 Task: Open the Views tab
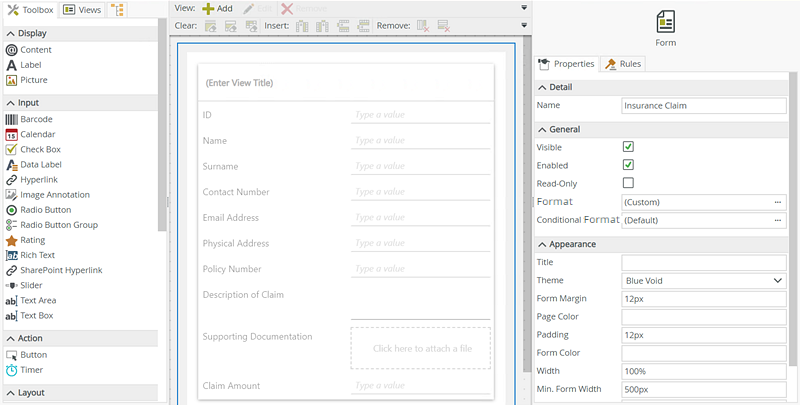point(83,10)
